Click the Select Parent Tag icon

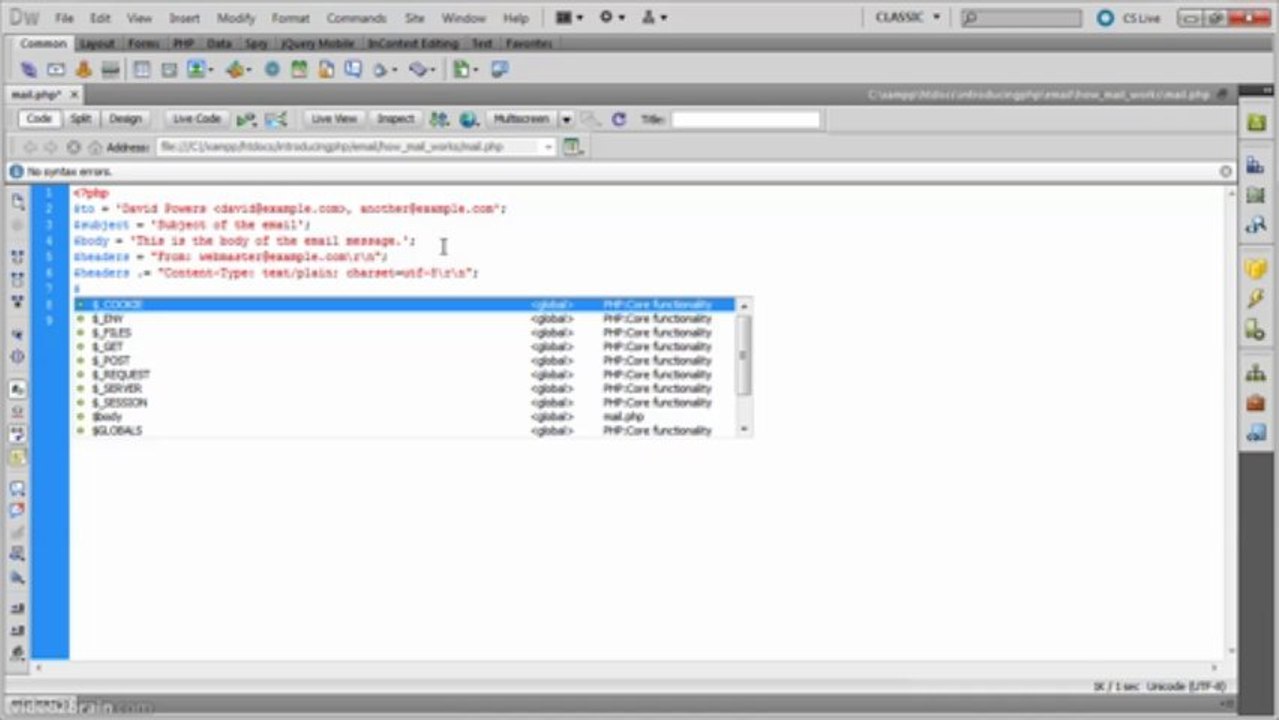tap(18, 334)
